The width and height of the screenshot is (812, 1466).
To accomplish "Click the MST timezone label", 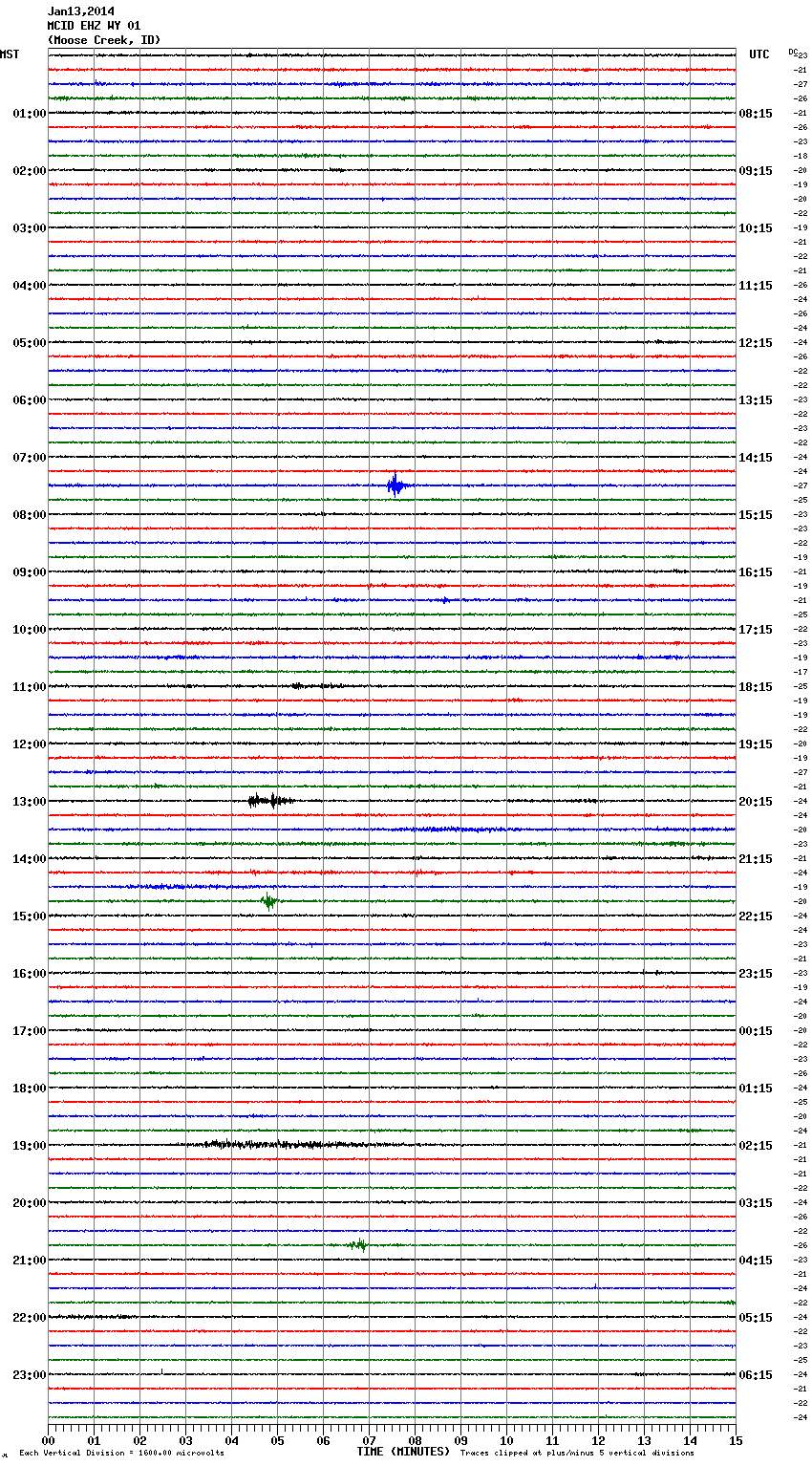I will click(10, 54).
